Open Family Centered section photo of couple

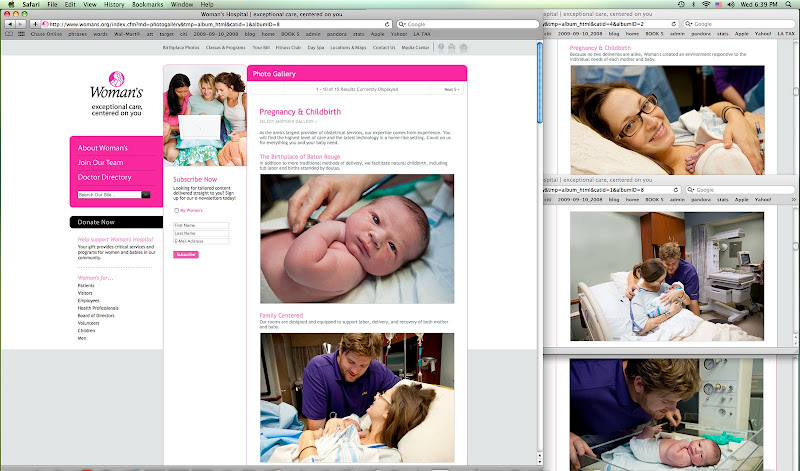tap(357, 398)
